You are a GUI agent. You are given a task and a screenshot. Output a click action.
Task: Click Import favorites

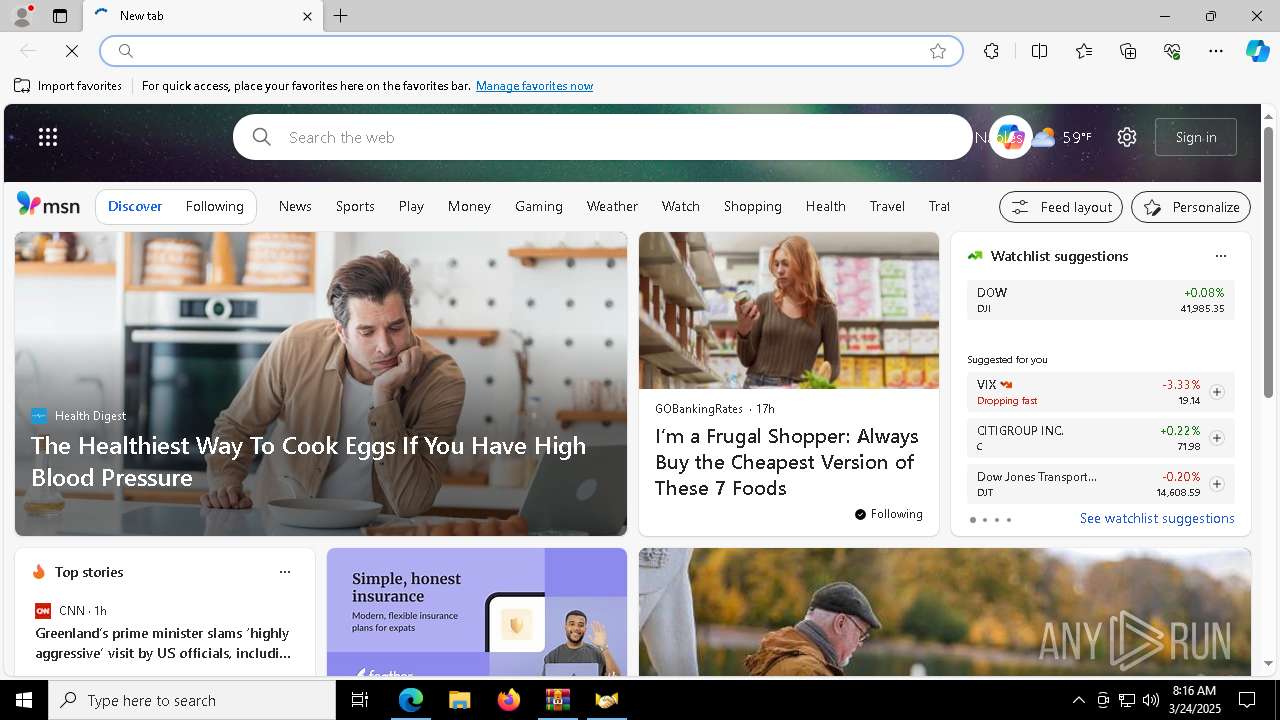[68, 86]
